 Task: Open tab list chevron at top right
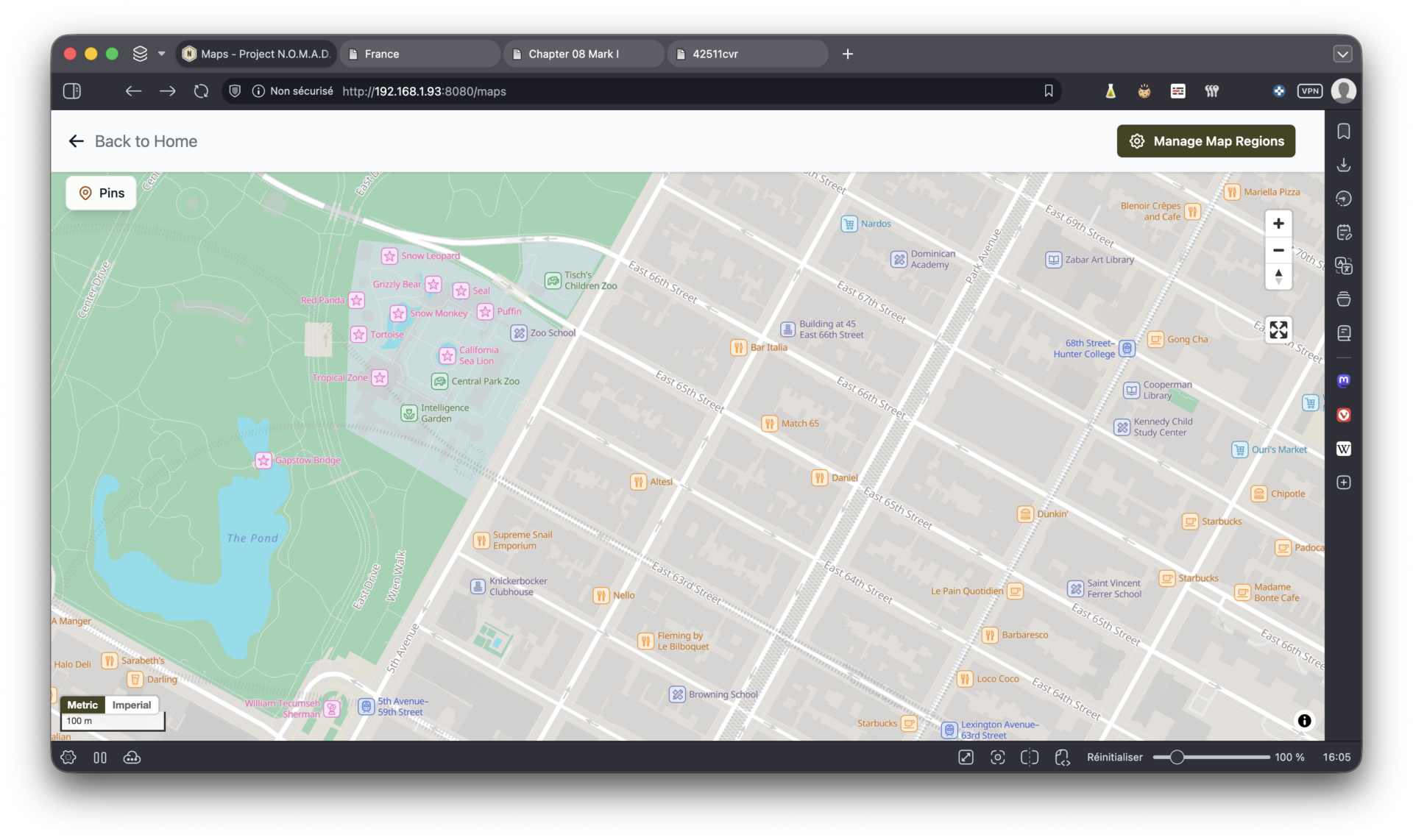[x=1342, y=54]
